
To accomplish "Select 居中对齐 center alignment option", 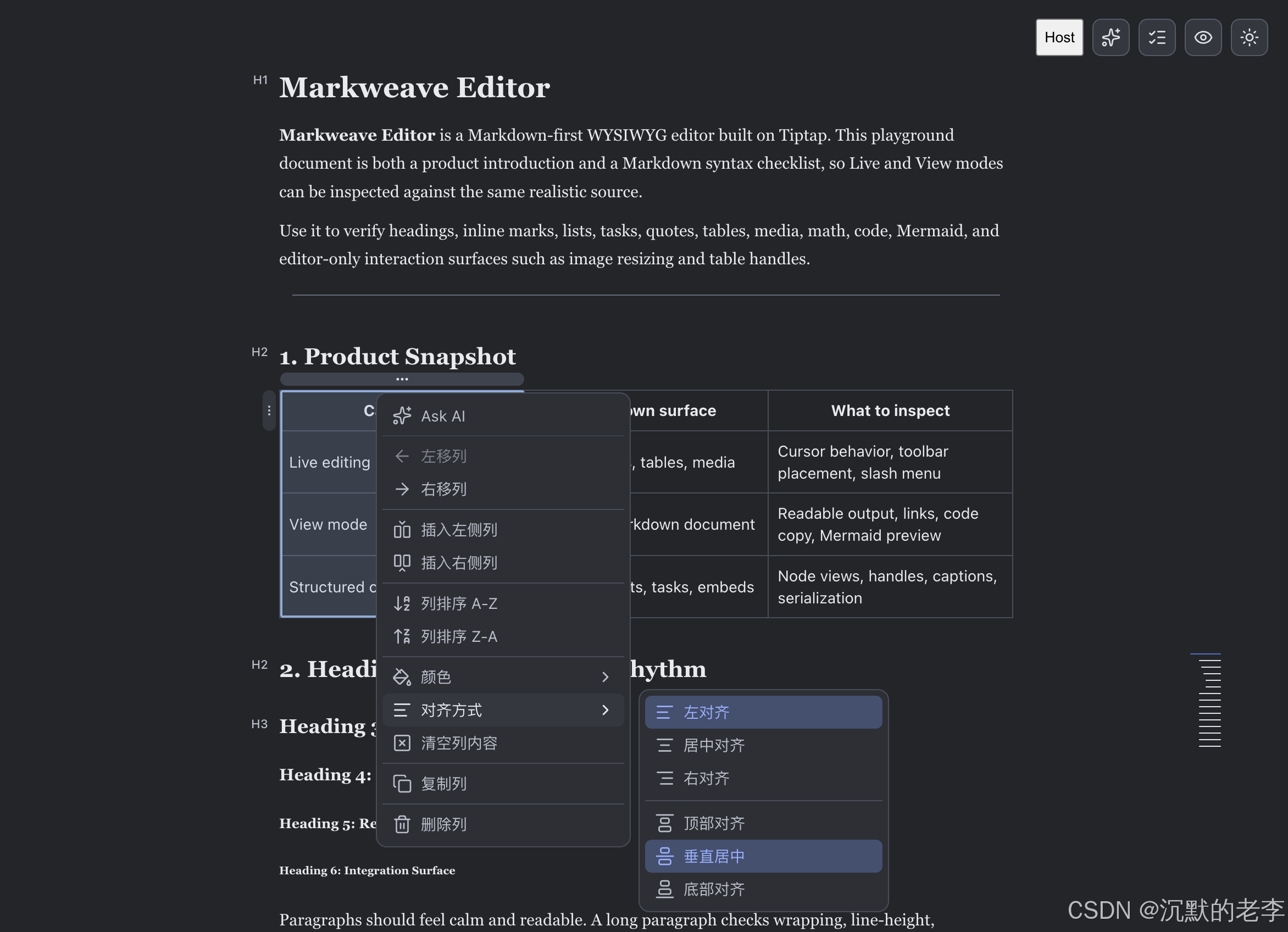I will click(763, 745).
